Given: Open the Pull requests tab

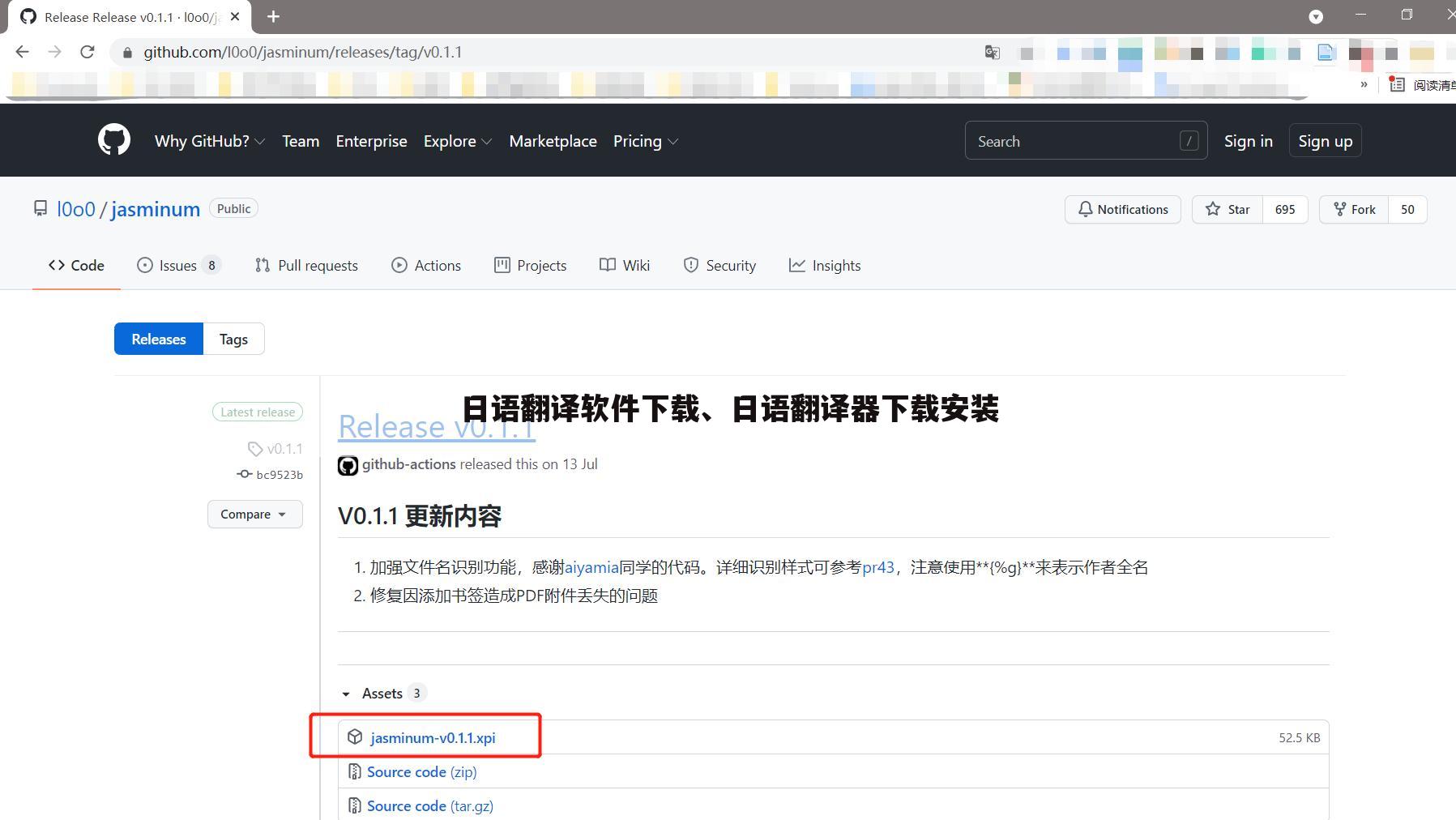Looking at the screenshot, I should (x=306, y=265).
